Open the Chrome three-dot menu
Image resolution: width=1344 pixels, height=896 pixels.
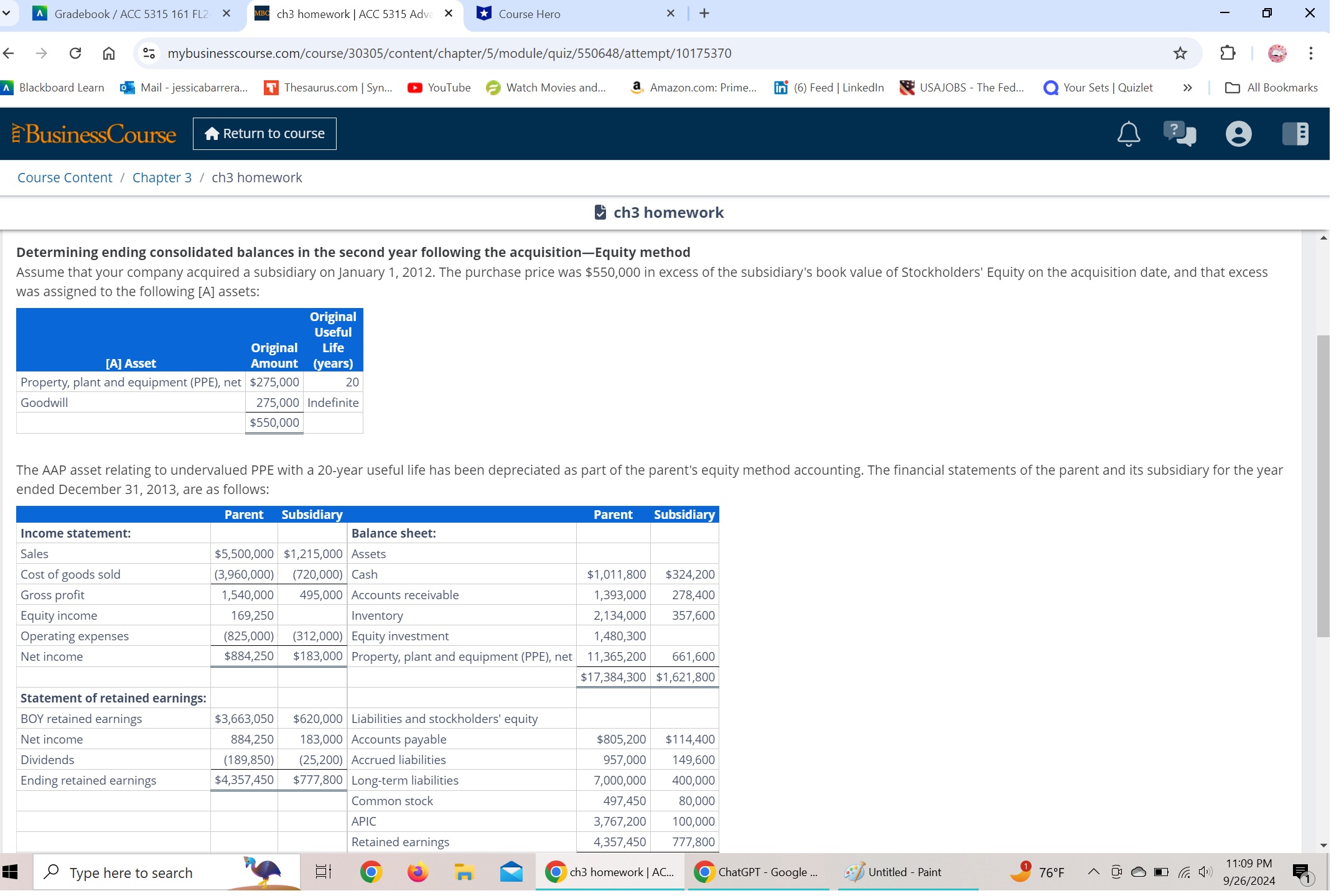1309,54
